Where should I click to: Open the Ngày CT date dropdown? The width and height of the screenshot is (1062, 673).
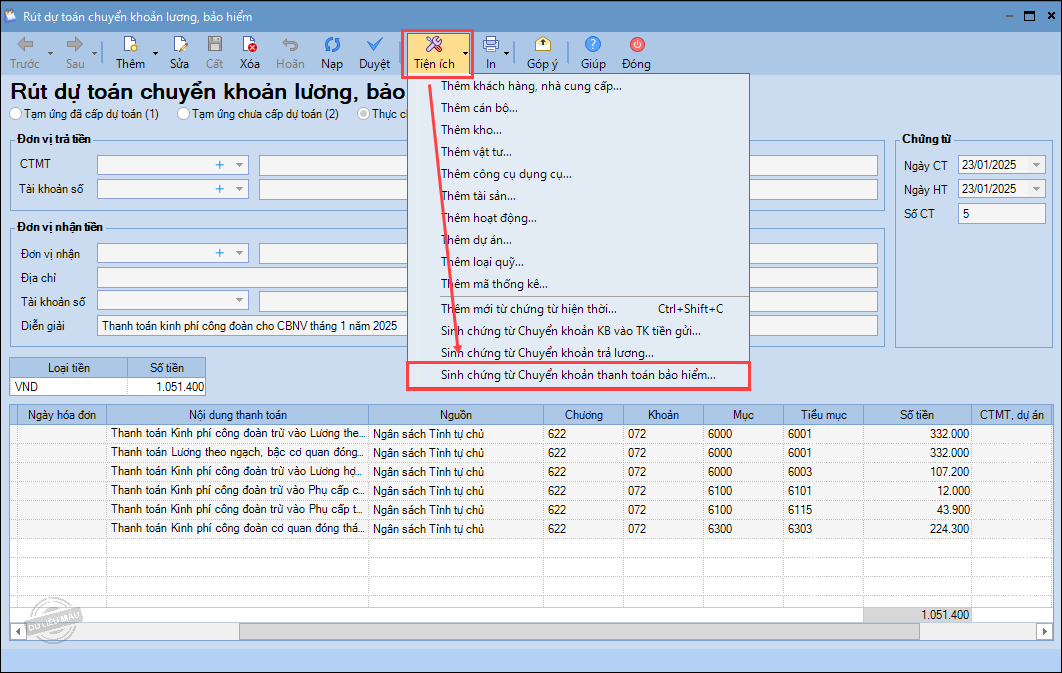pyautogui.click(x=1036, y=165)
